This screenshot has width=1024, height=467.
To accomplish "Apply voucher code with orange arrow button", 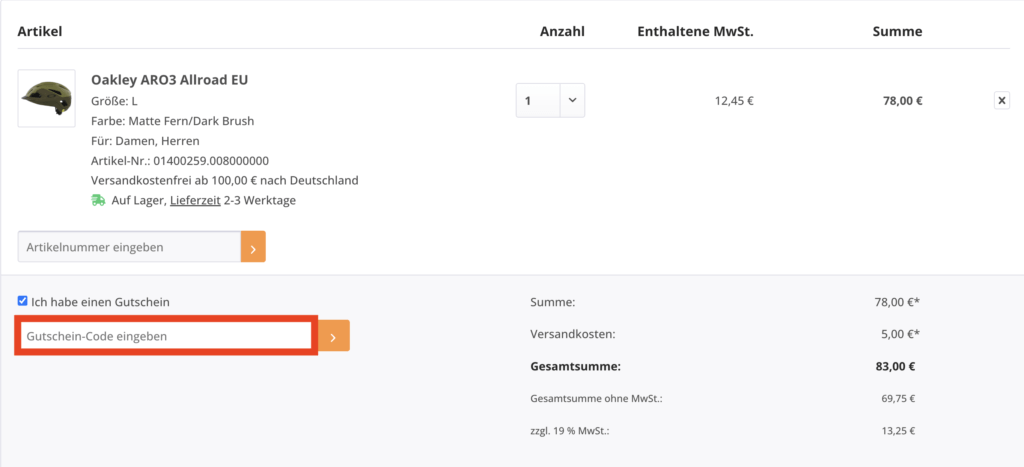I will pyautogui.click(x=333, y=336).
